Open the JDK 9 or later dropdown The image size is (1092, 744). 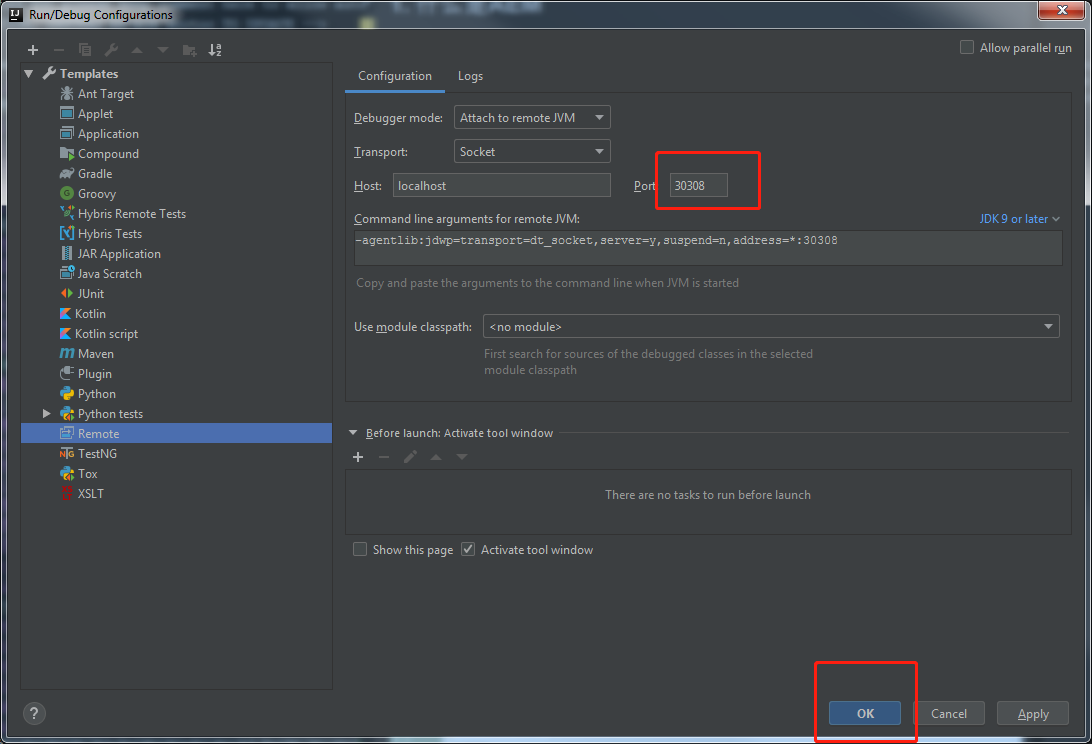point(1020,219)
